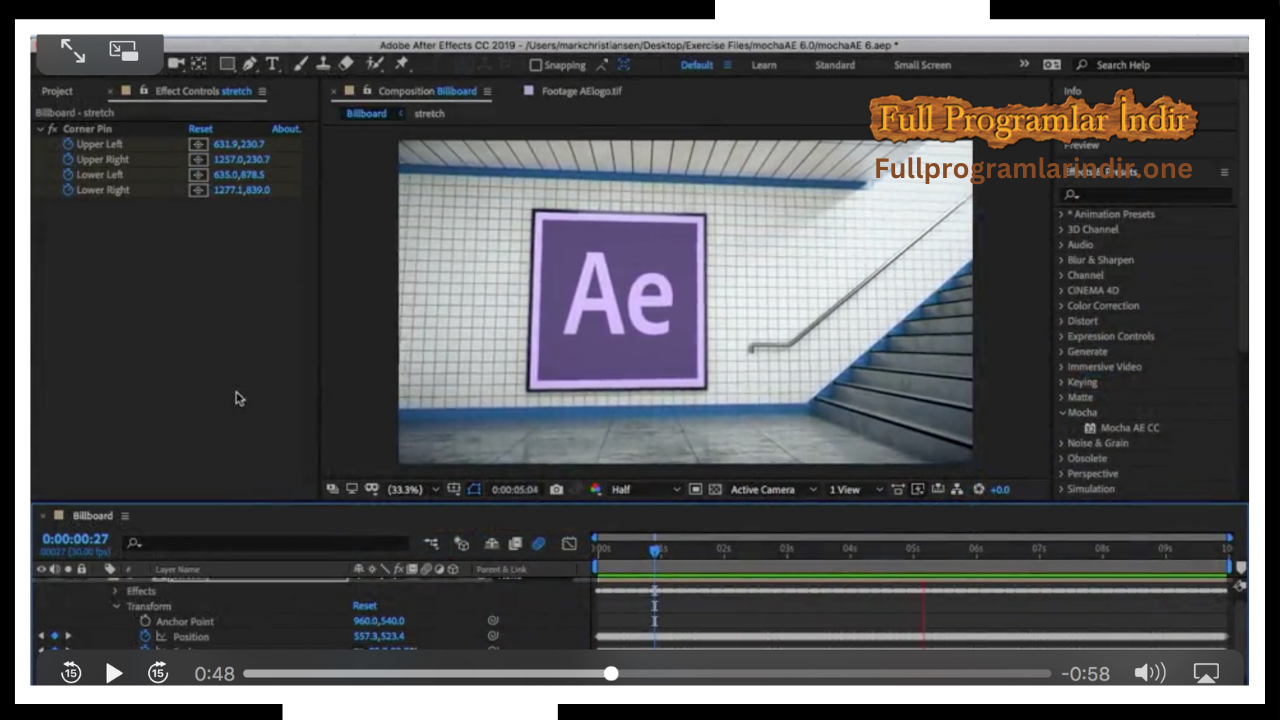
Task: Switch to the Project panel tab
Action: click(x=57, y=91)
